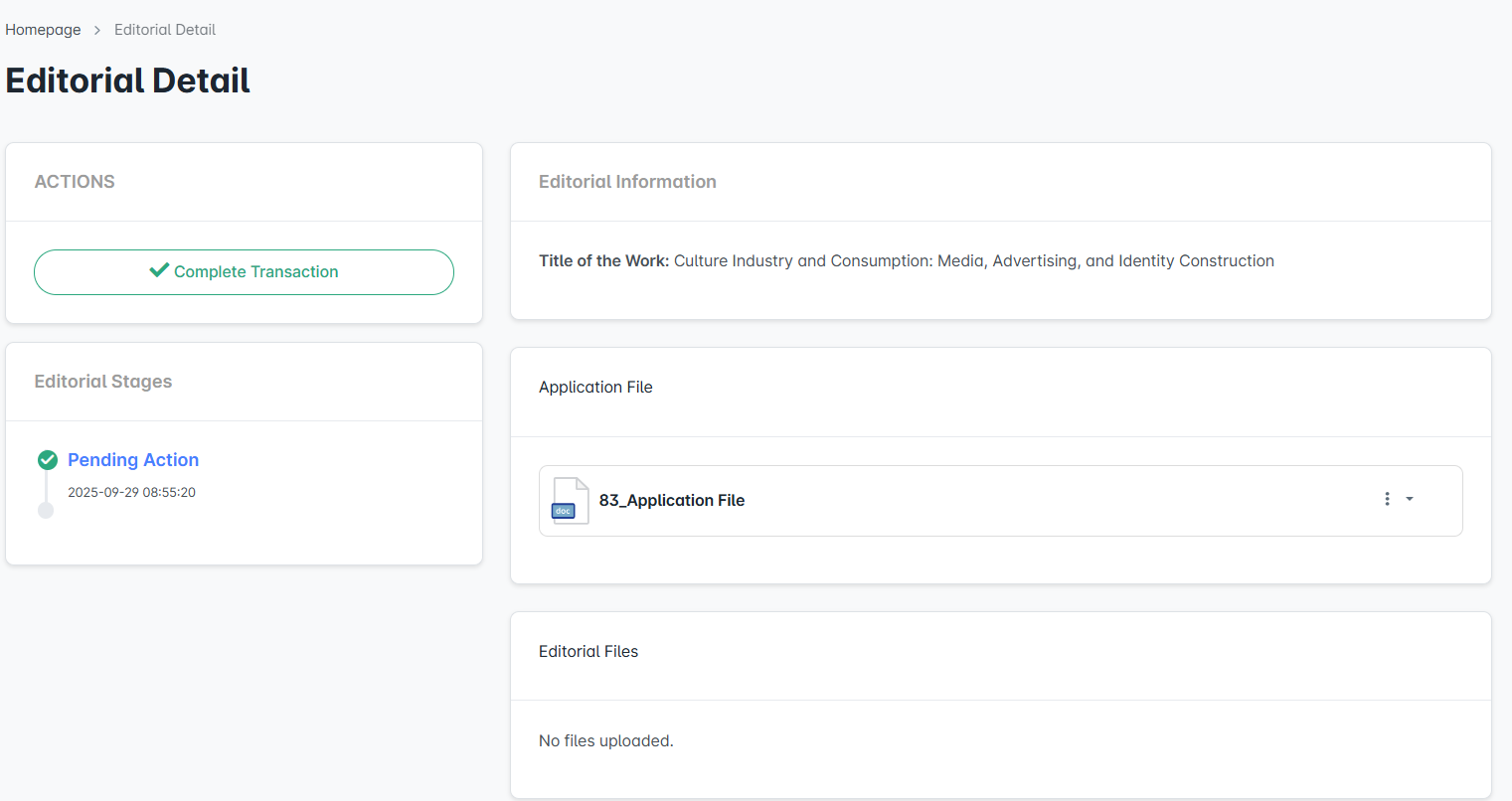Expand the caret dropdown next to the three dots
This screenshot has width=1512, height=801.
pos(1410,499)
